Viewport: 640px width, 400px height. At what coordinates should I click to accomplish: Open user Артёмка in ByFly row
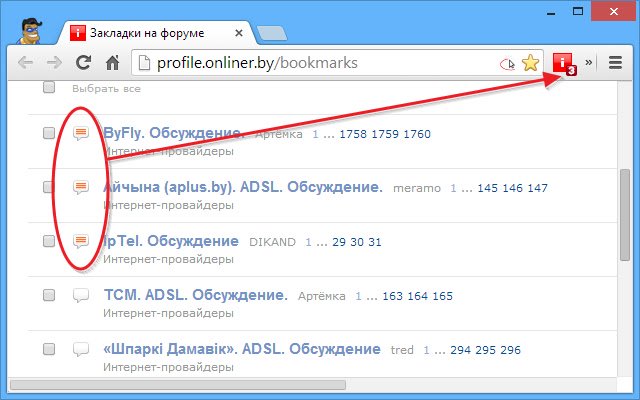tap(279, 134)
